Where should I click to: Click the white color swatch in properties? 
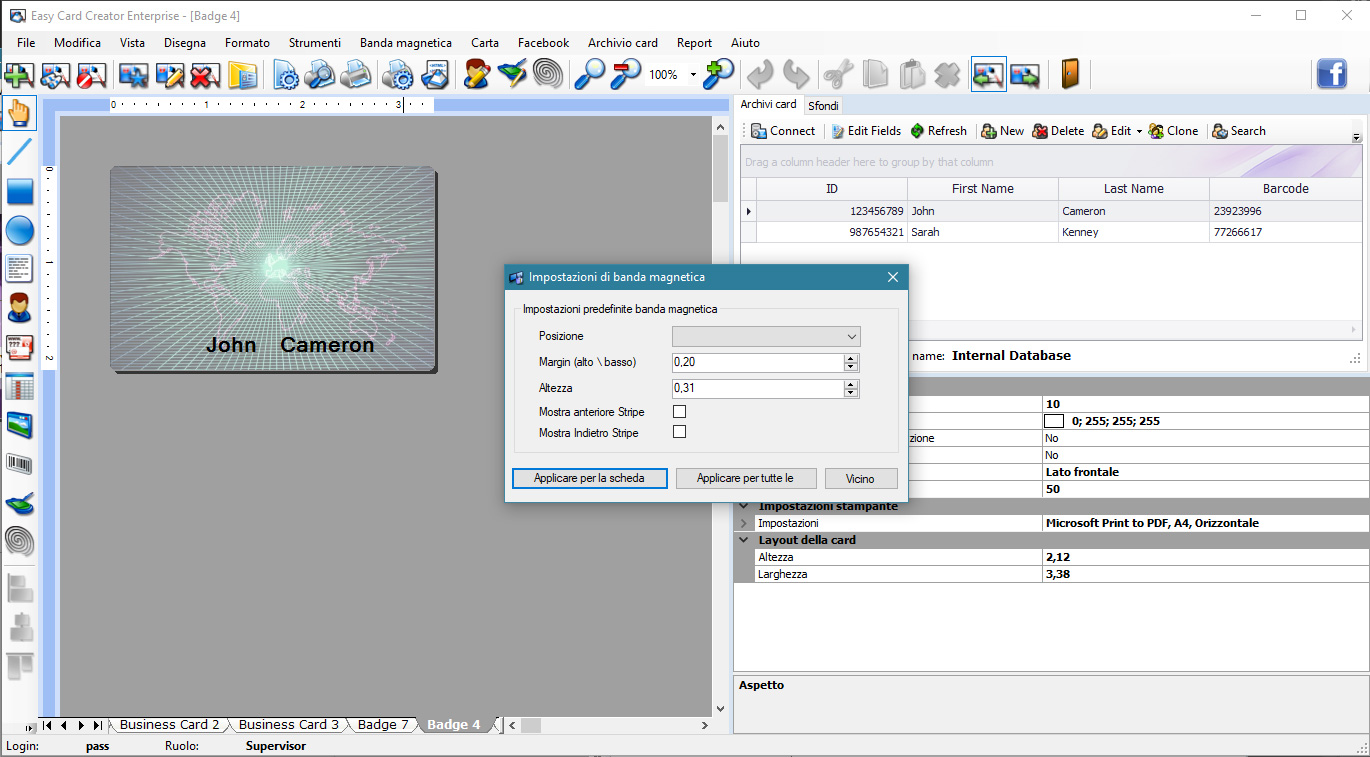[x=1053, y=421]
